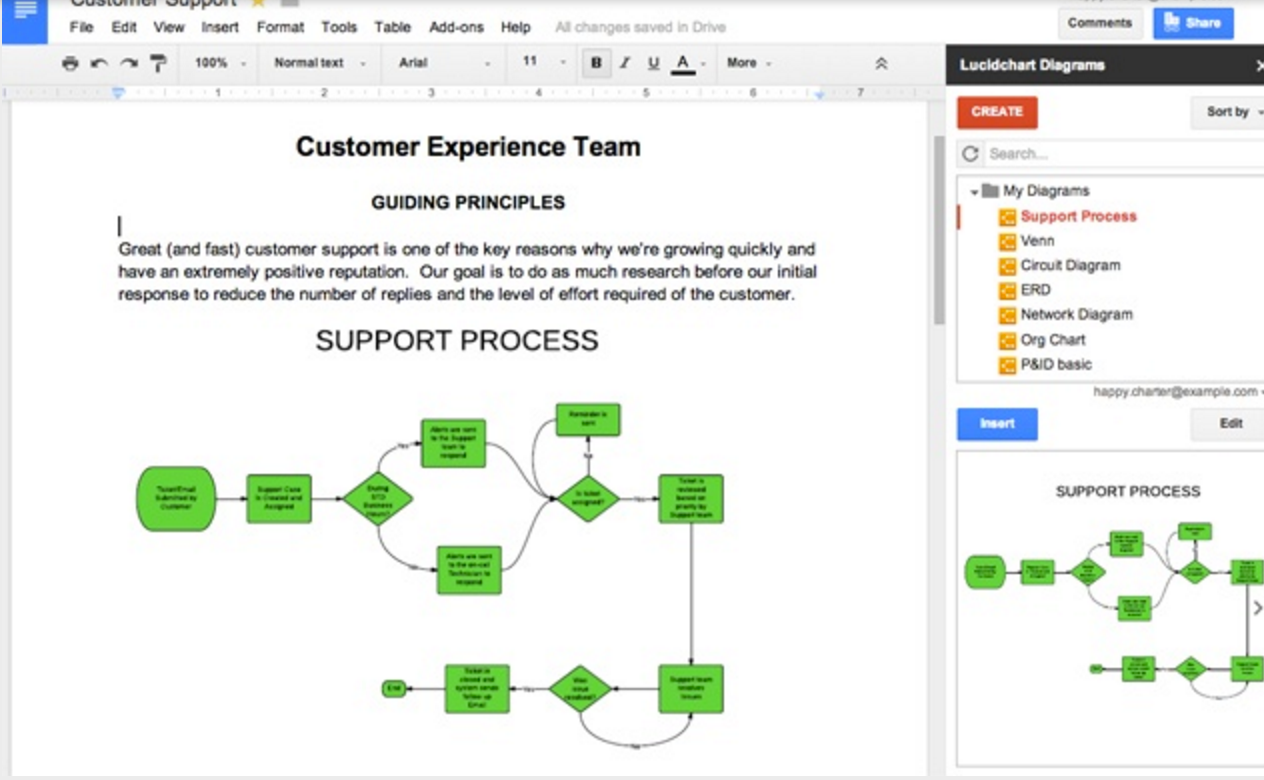Toggle italic formatting
This screenshot has height=780, width=1264.
pos(623,63)
